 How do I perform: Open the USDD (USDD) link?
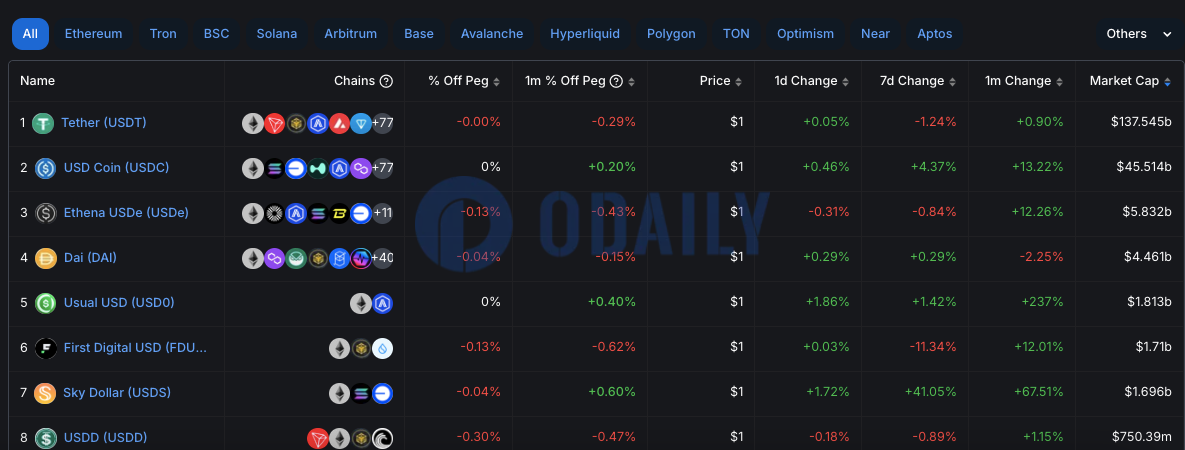pos(105,437)
